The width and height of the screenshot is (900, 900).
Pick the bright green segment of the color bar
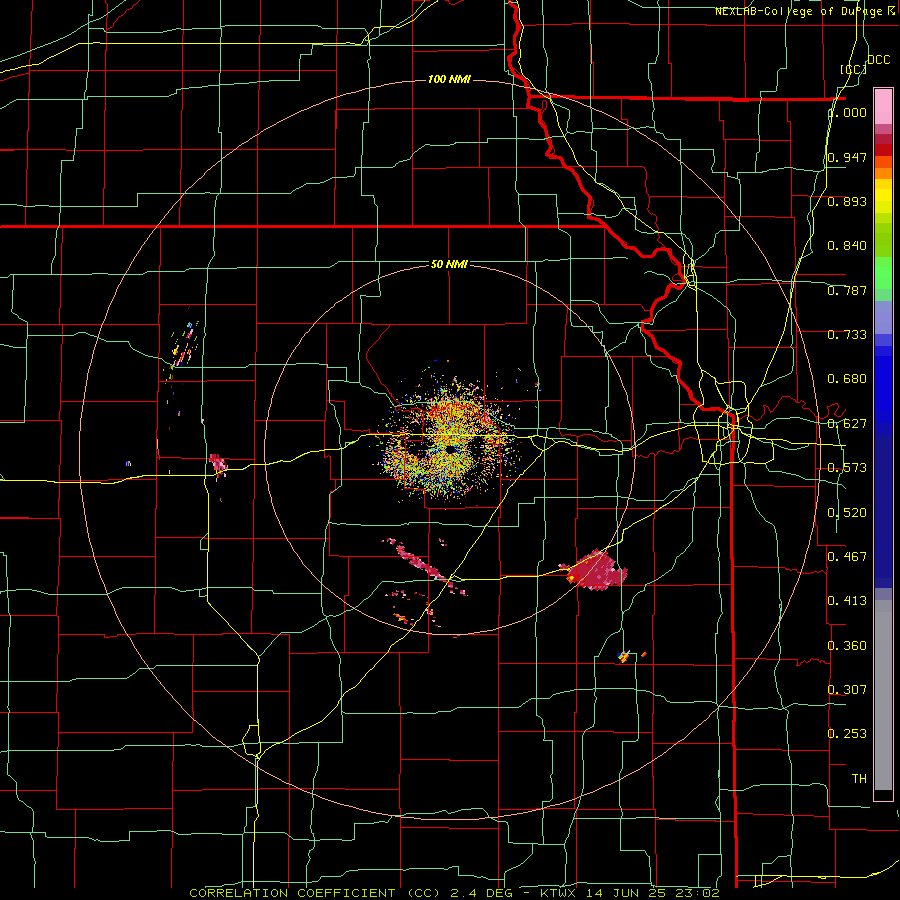[x=883, y=273]
